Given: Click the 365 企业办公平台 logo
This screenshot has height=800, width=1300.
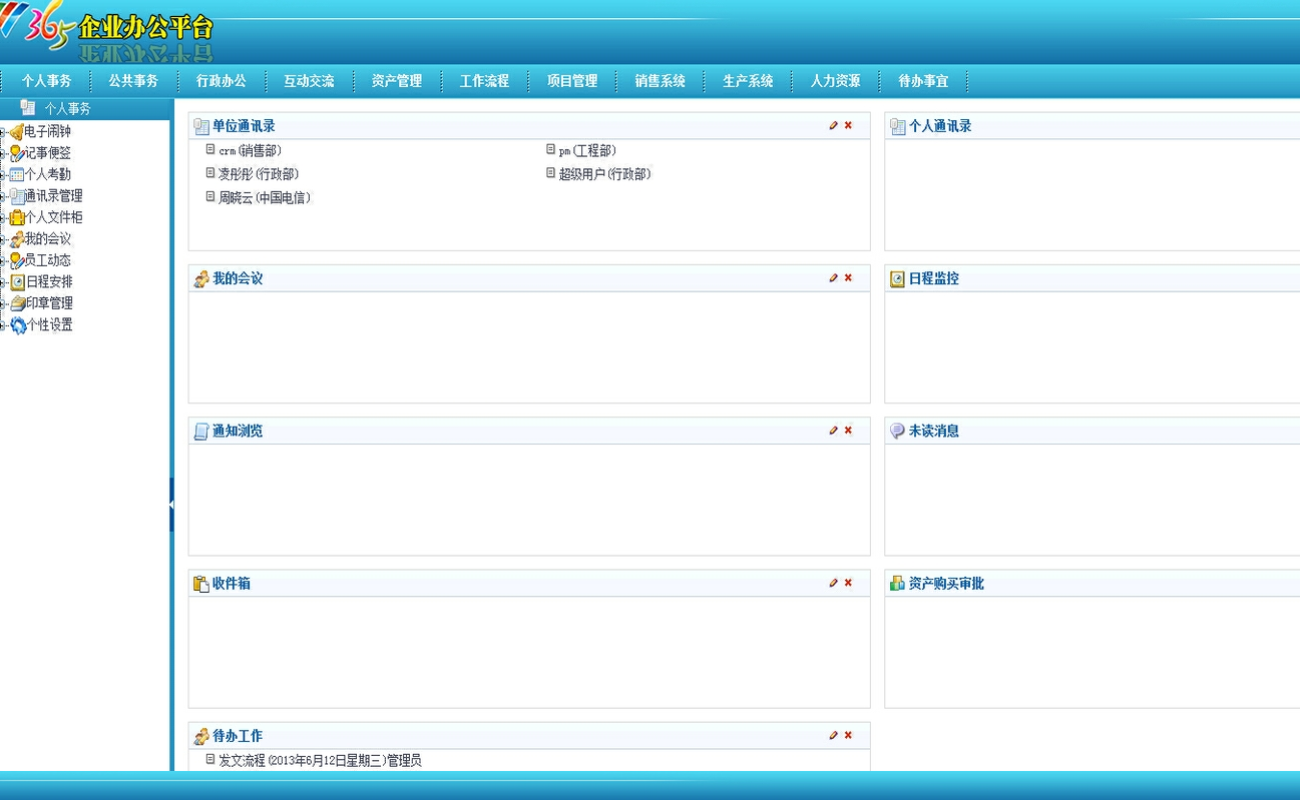Looking at the screenshot, I should [108, 32].
